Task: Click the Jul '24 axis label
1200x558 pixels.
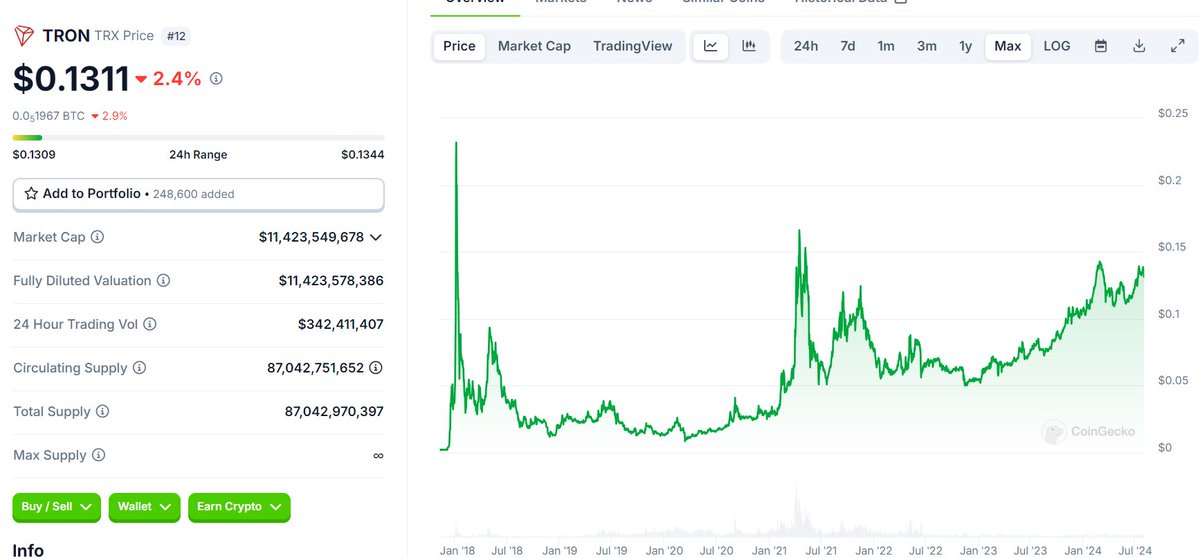Action: click(1136, 551)
